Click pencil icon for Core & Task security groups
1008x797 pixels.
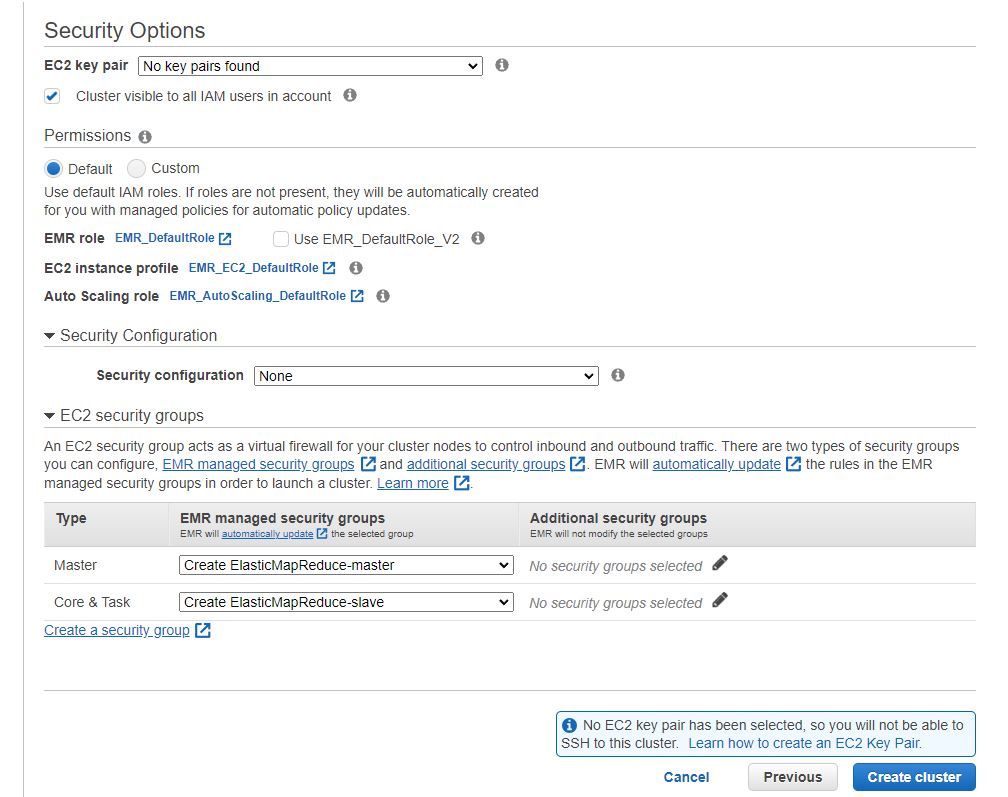(720, 601)
